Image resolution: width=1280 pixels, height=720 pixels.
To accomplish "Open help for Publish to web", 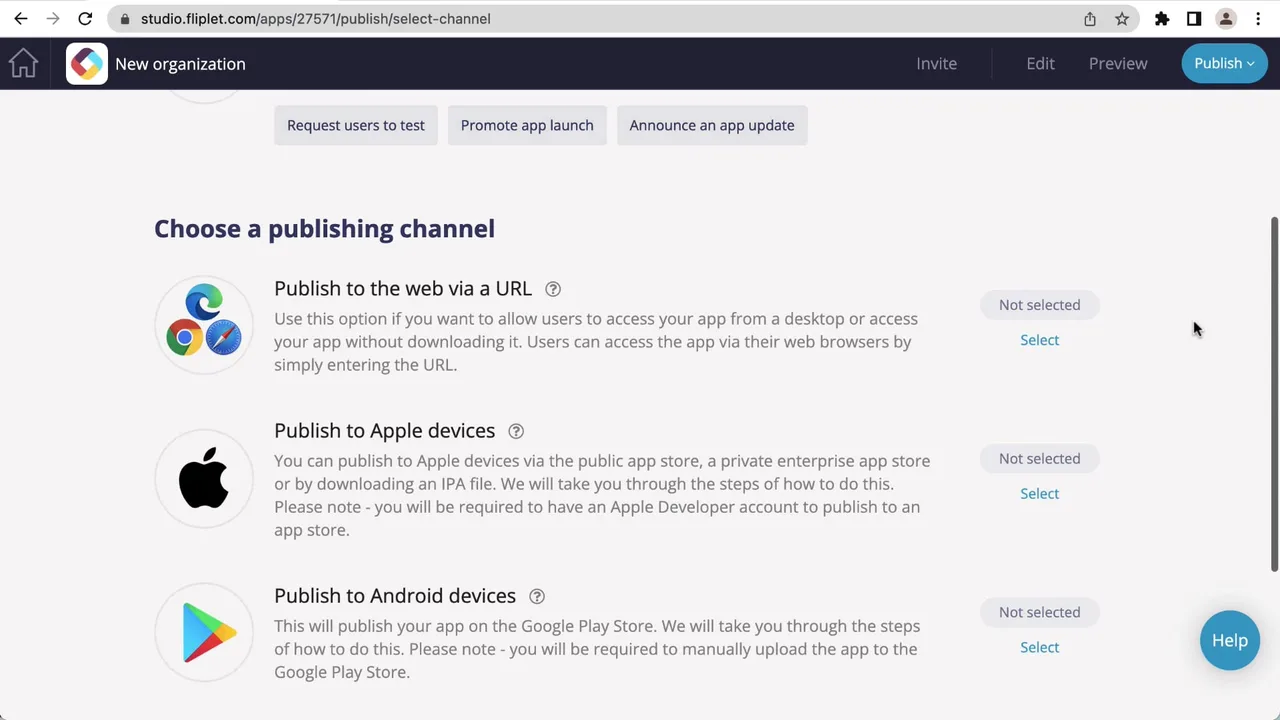I will (553, 289).
